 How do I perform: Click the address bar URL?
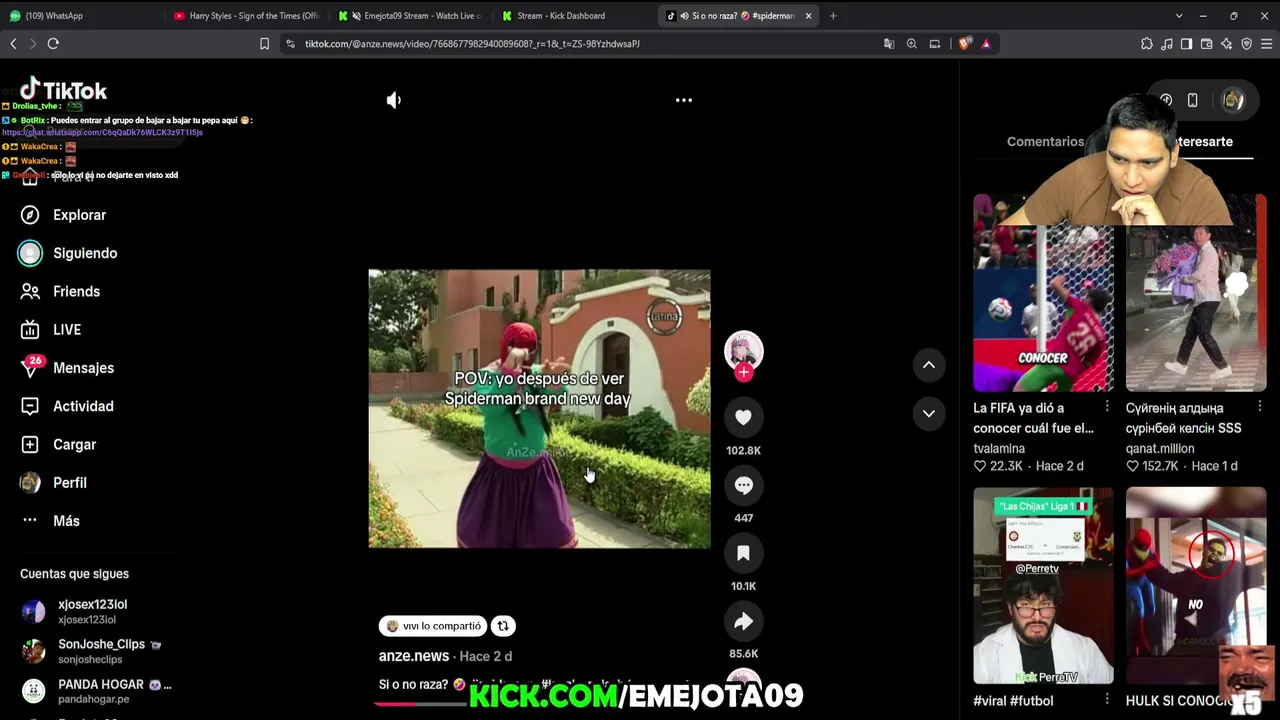click(472, 44)
